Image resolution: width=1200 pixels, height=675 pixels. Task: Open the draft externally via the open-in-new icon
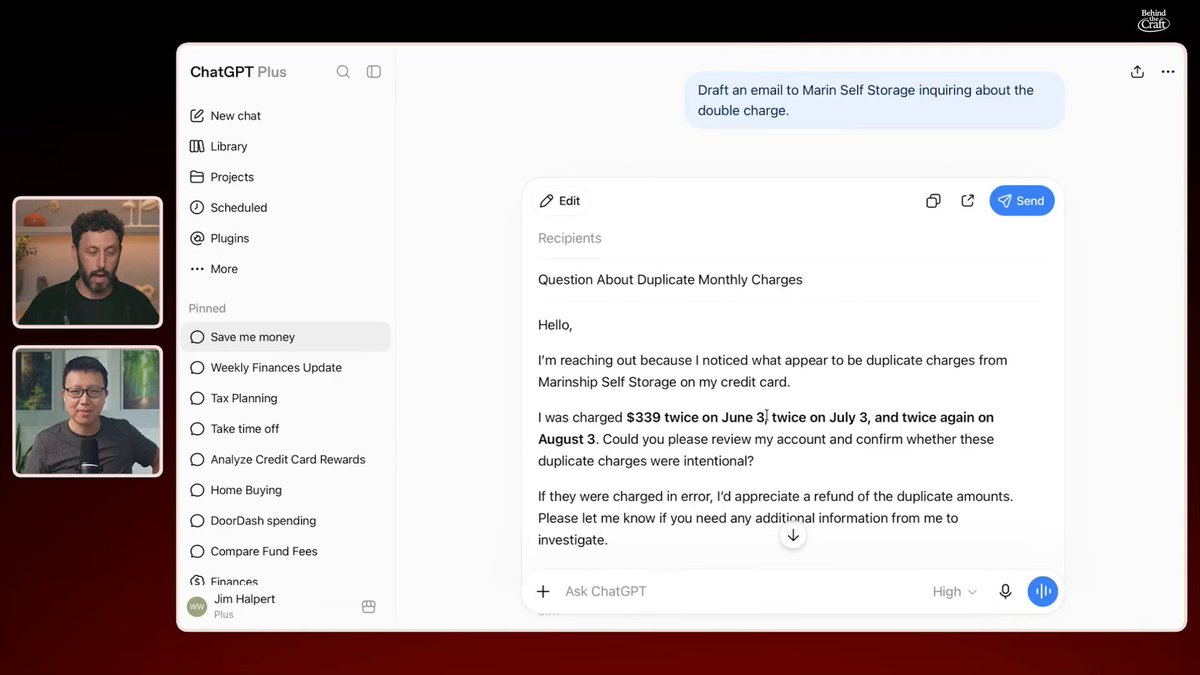click(967, 201)
